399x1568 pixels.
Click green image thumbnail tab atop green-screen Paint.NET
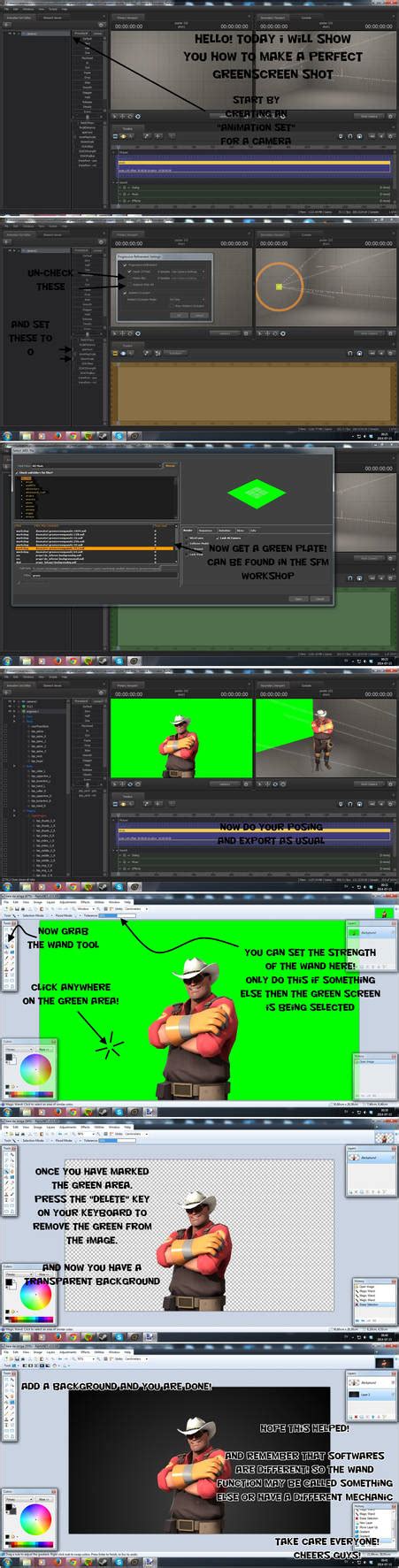(383, 912)
